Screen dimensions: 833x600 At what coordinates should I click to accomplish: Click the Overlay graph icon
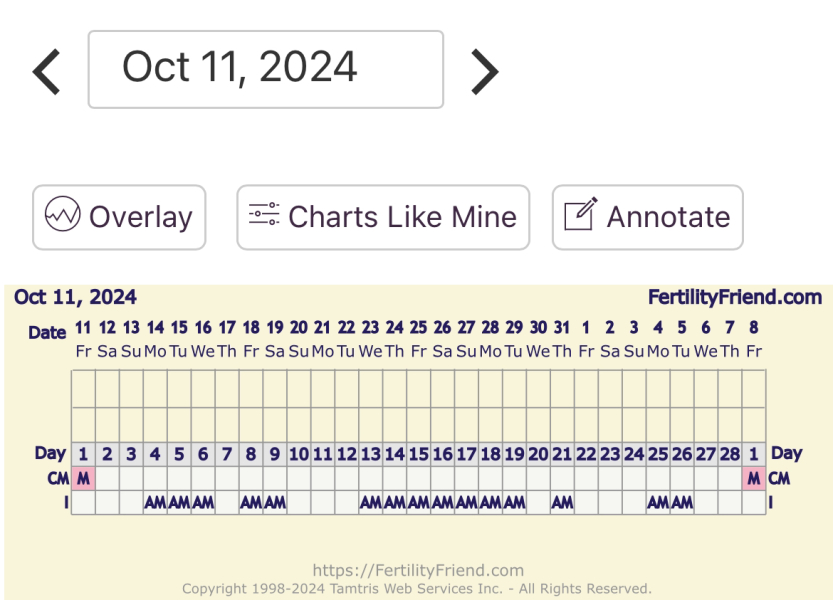[x=63, y=216]
